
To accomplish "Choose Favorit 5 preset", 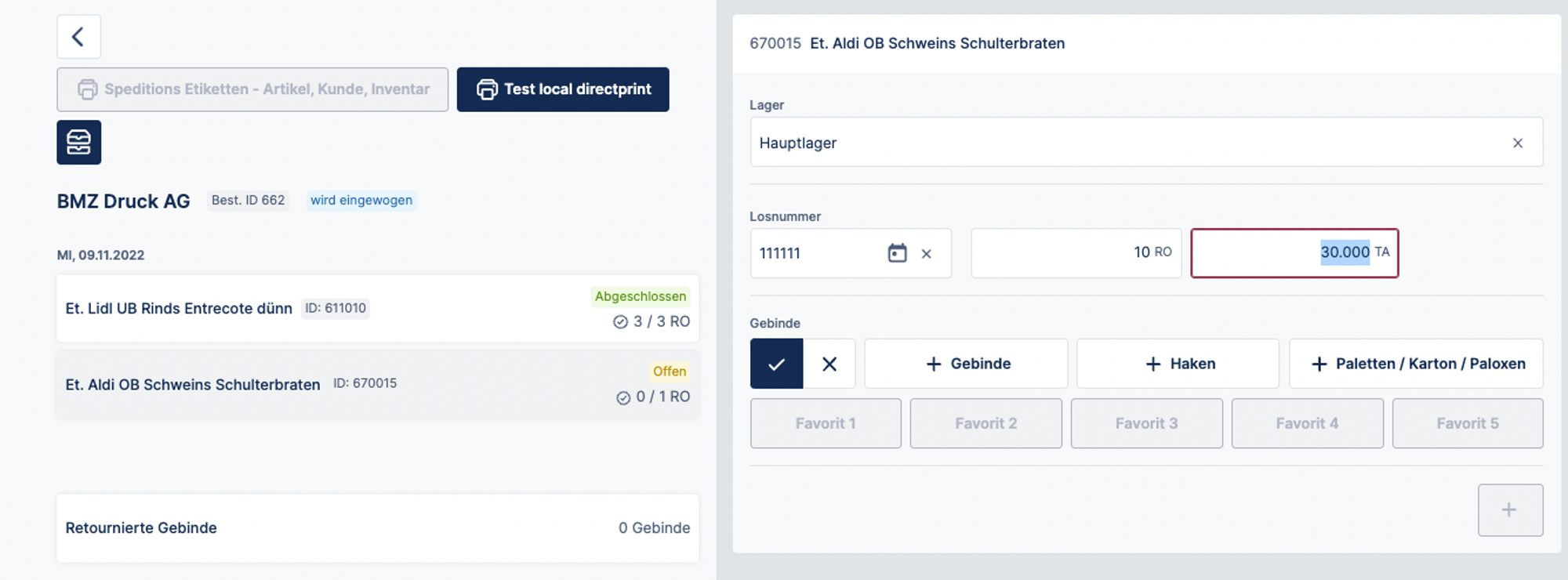I will click(1467, 423).
